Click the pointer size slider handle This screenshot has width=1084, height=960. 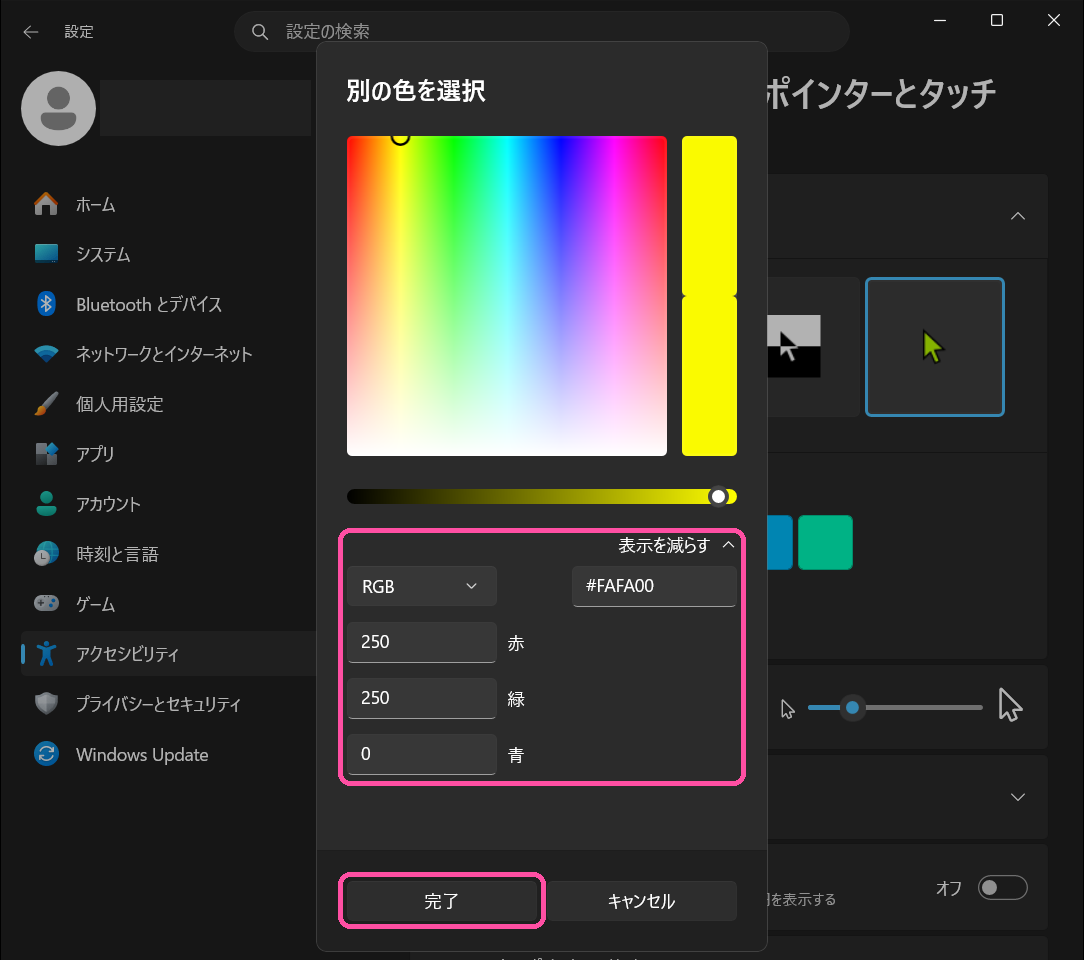(852, 707)
